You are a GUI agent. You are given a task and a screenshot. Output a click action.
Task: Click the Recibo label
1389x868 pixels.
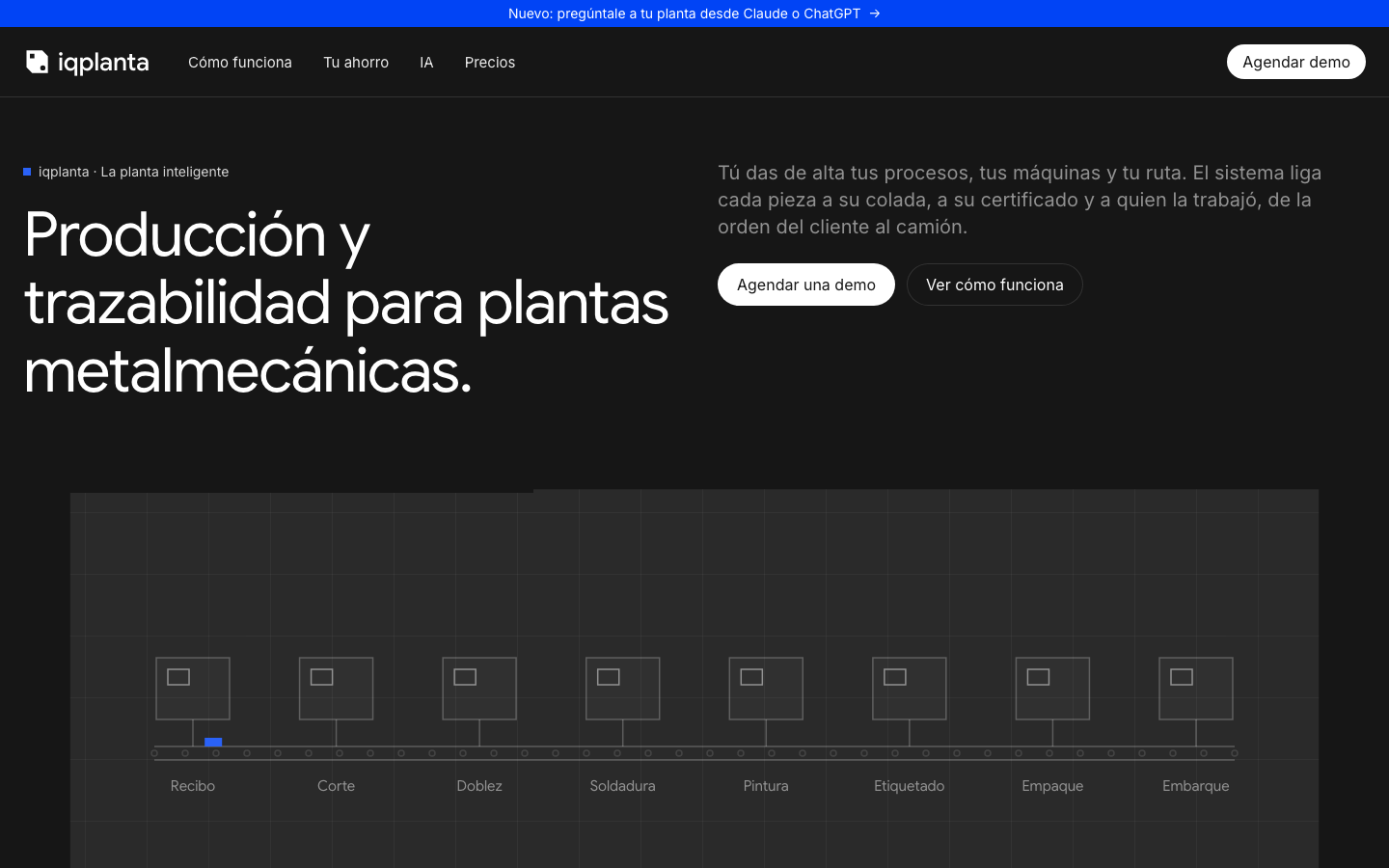point(193,786)
